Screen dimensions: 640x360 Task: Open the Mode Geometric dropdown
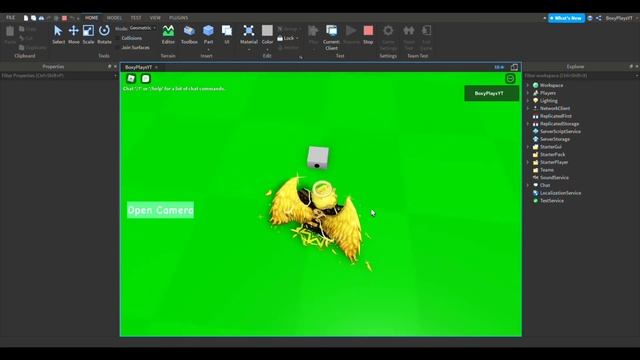pyautogui.click(x=143, y=28)
